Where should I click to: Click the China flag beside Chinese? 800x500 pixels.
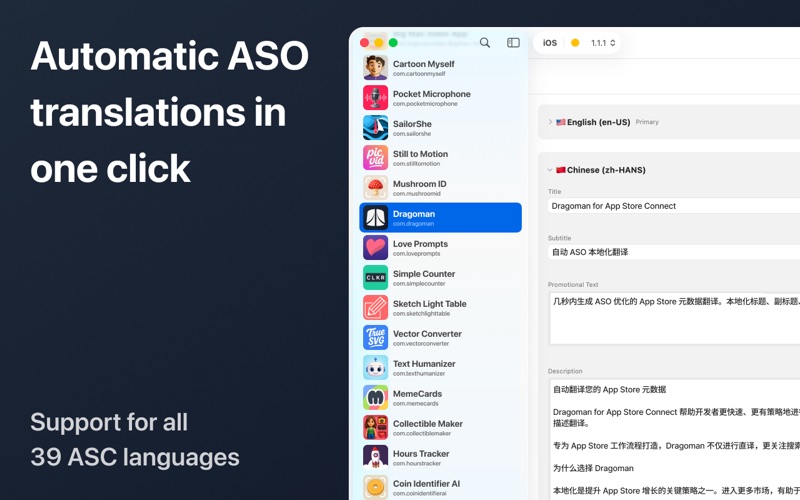[561, 170]
